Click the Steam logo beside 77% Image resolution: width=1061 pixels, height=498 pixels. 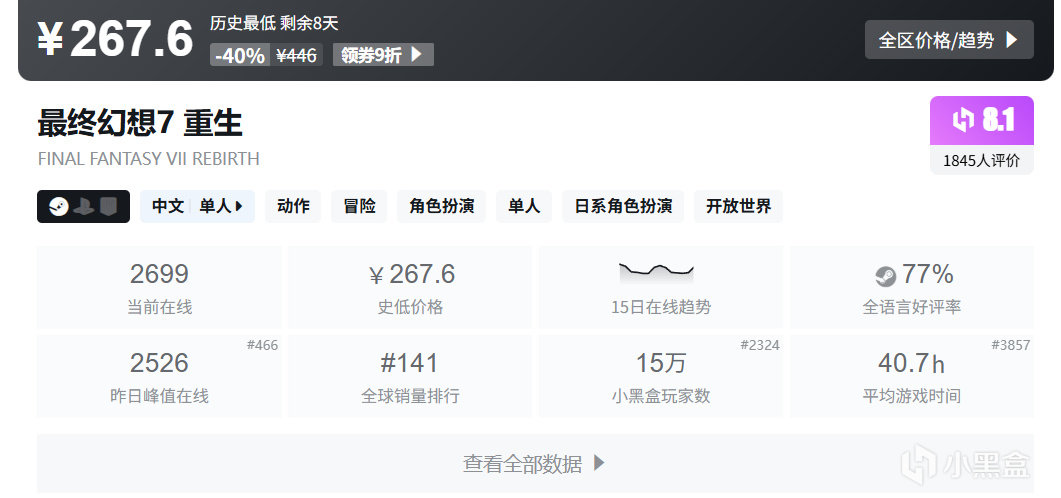[885, 276]
